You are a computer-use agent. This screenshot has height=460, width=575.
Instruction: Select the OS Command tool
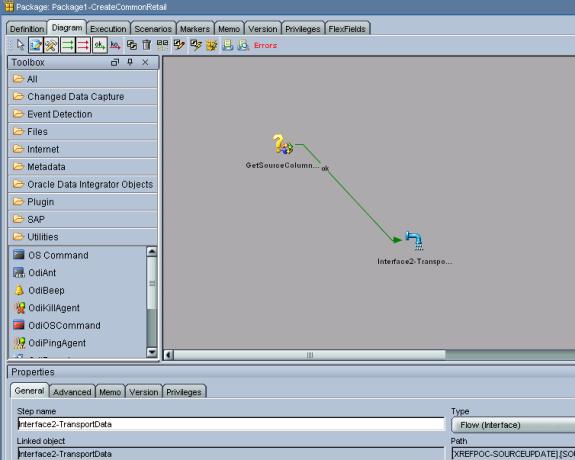click(x=51, y=255)
